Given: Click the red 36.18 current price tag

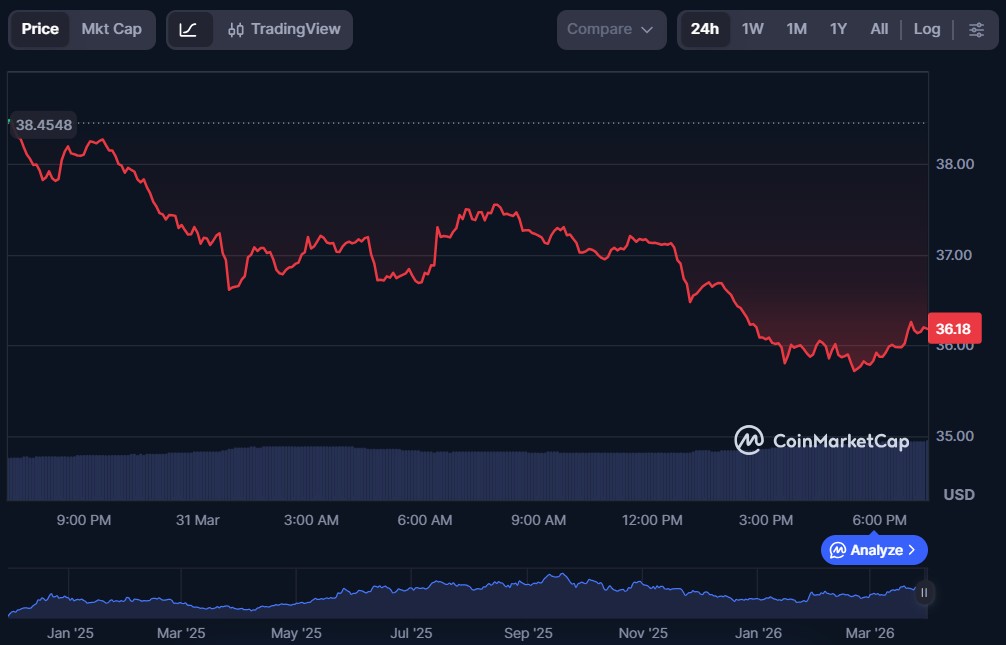Looking at the screenshot, I should (955, 328).
